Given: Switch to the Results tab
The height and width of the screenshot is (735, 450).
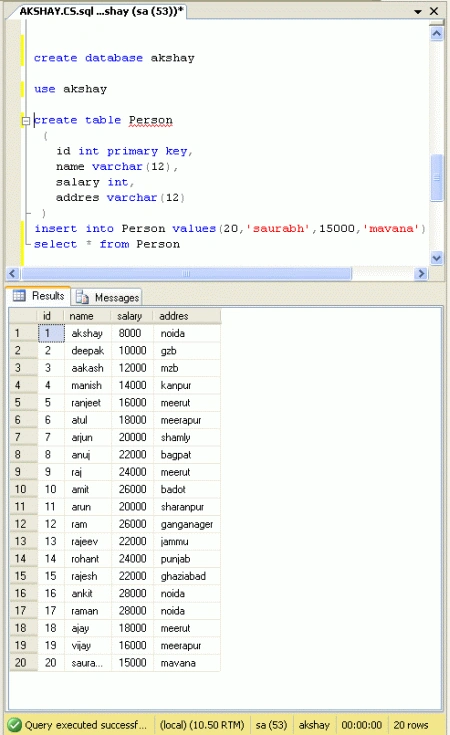Looking at the screenshot, I should [x=38, y=296].
